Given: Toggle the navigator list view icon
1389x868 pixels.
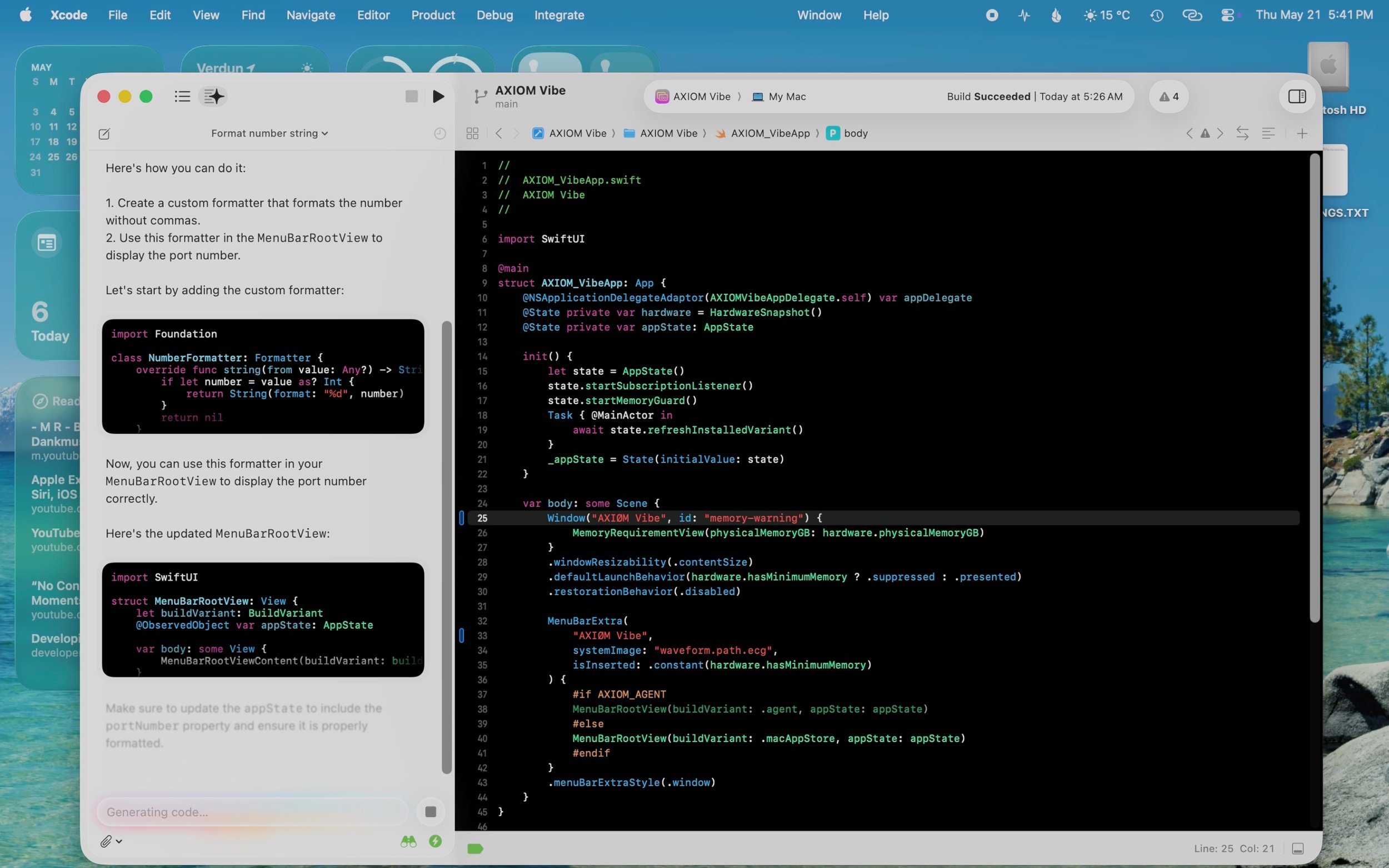Looking at the screenshot, I should [x=182, y=97].
